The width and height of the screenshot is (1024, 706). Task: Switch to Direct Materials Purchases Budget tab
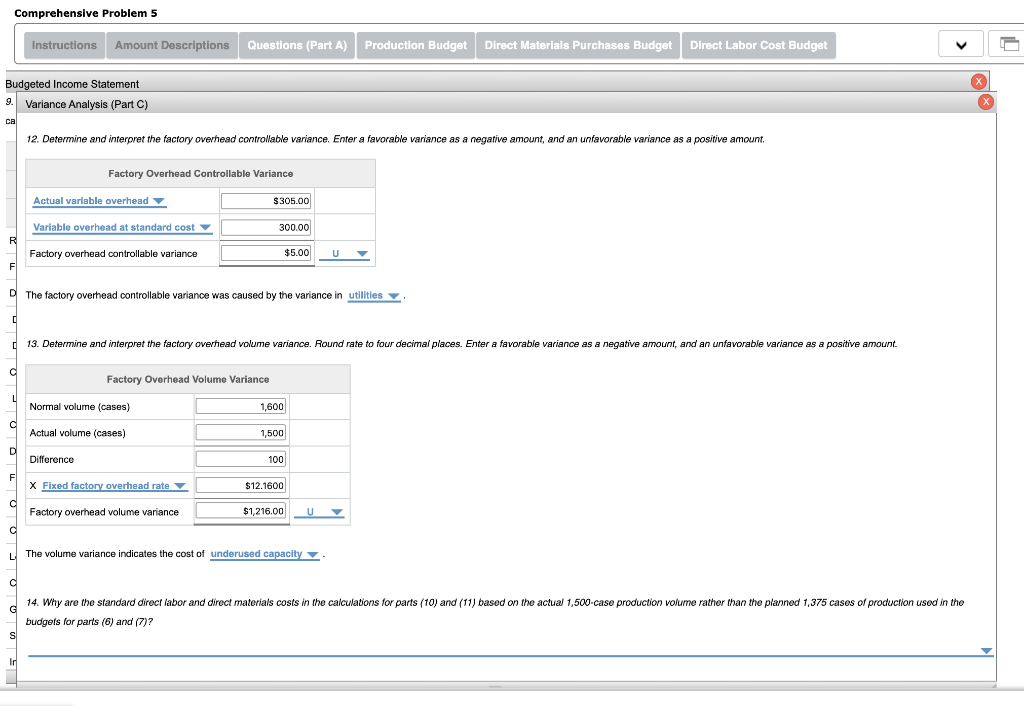tap(577, 44)
